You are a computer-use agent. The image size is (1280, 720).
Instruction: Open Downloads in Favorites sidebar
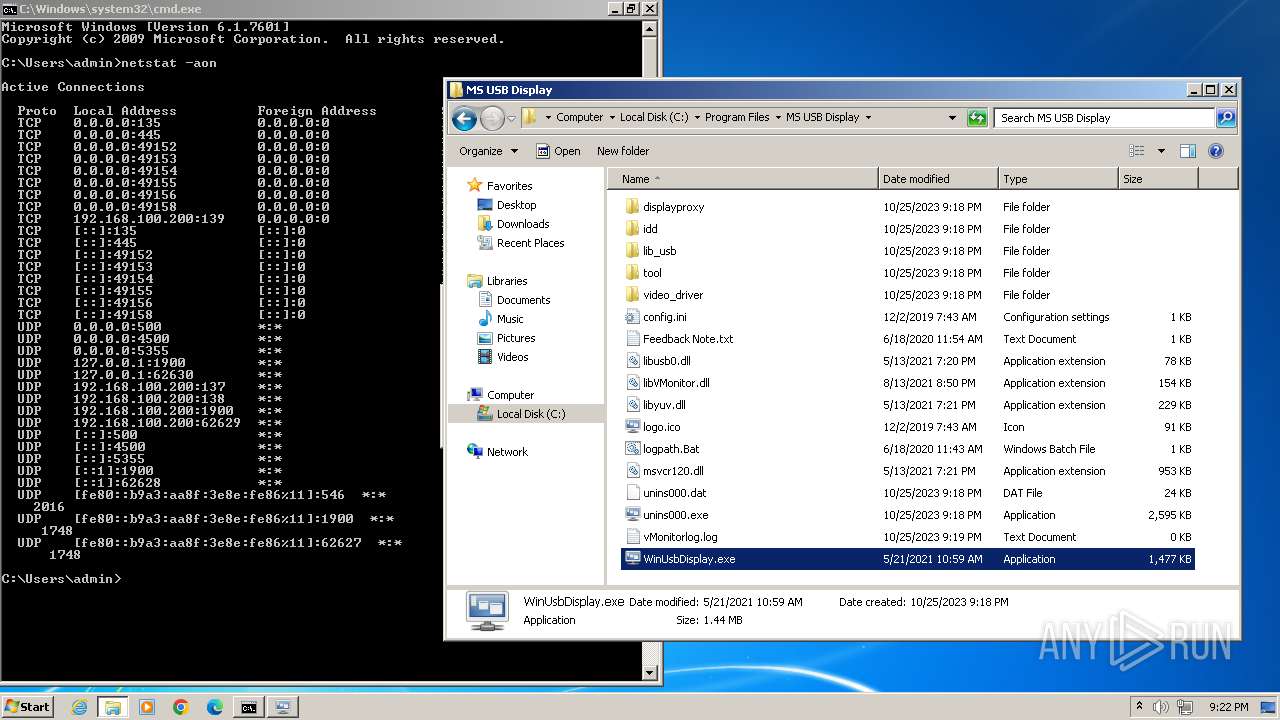523,224
